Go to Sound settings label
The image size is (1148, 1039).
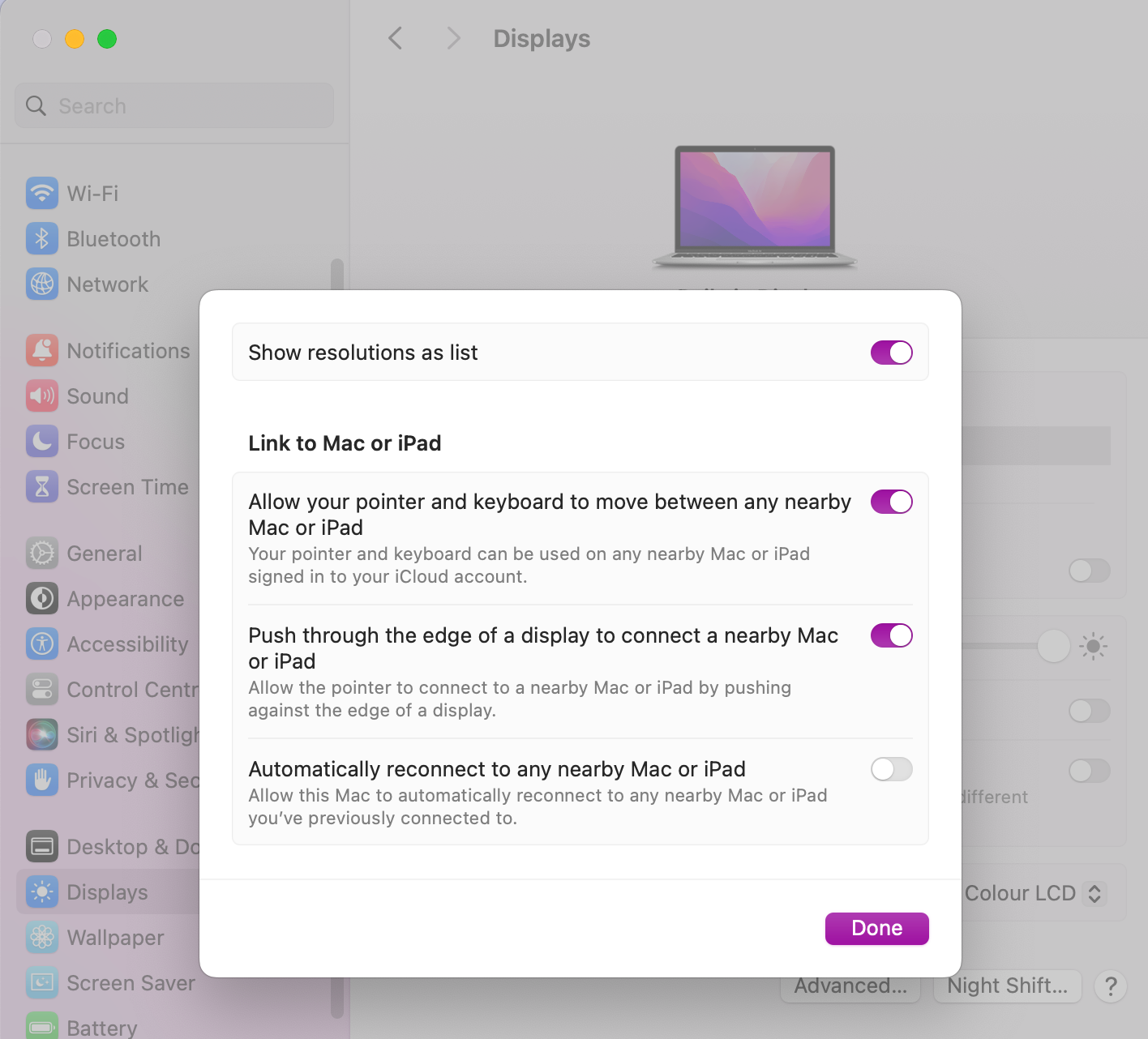point(98,396)
